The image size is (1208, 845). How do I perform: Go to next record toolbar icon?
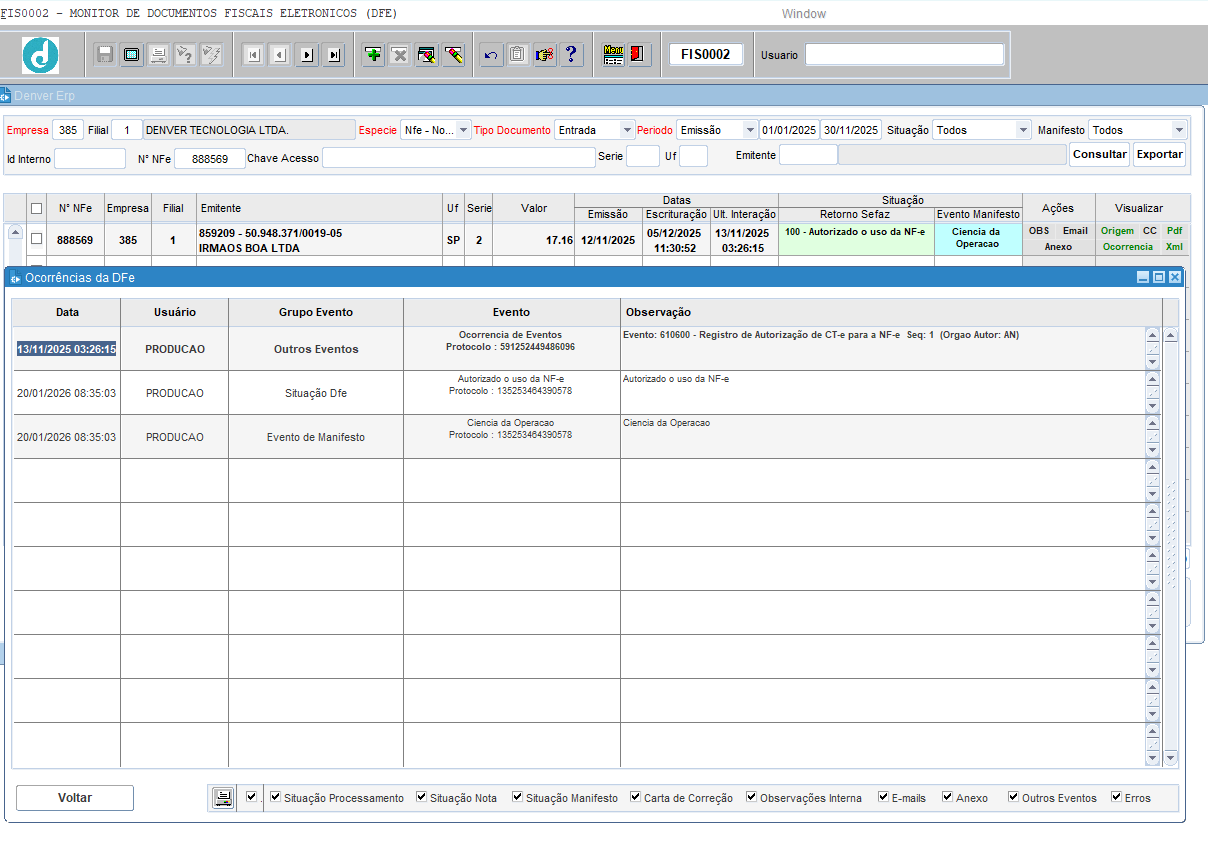[x=307, y=54]
